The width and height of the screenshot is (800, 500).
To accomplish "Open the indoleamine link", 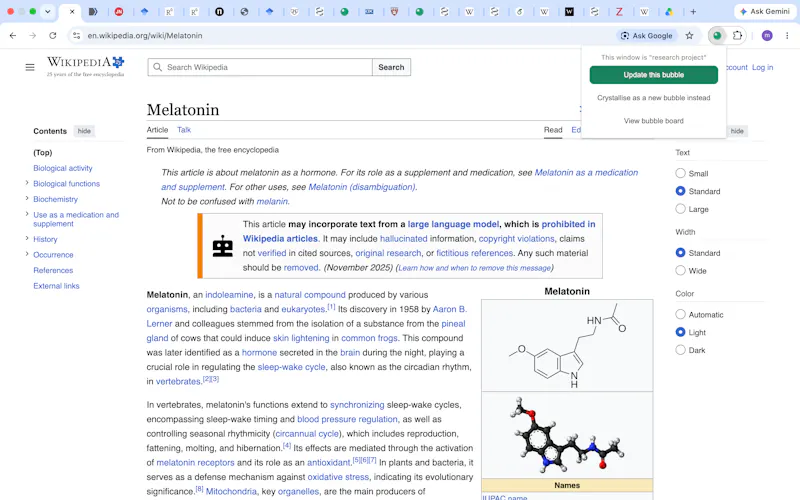I will pyautogui.click(x=229, y=295).
